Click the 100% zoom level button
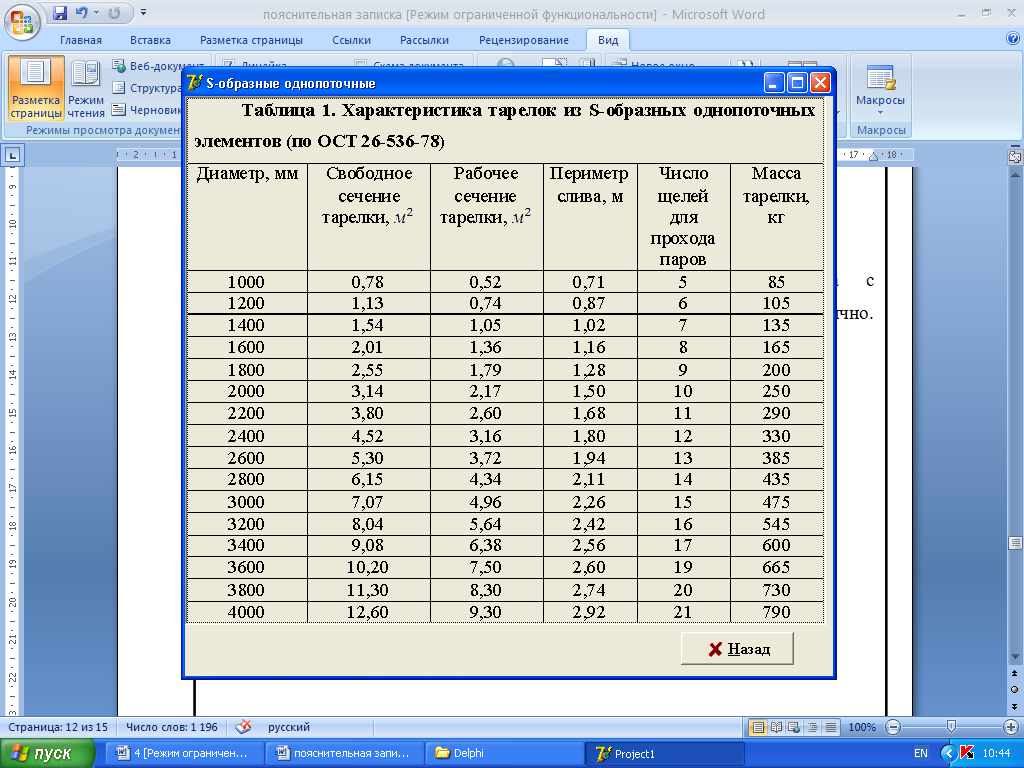 click(x=862, y=727)
